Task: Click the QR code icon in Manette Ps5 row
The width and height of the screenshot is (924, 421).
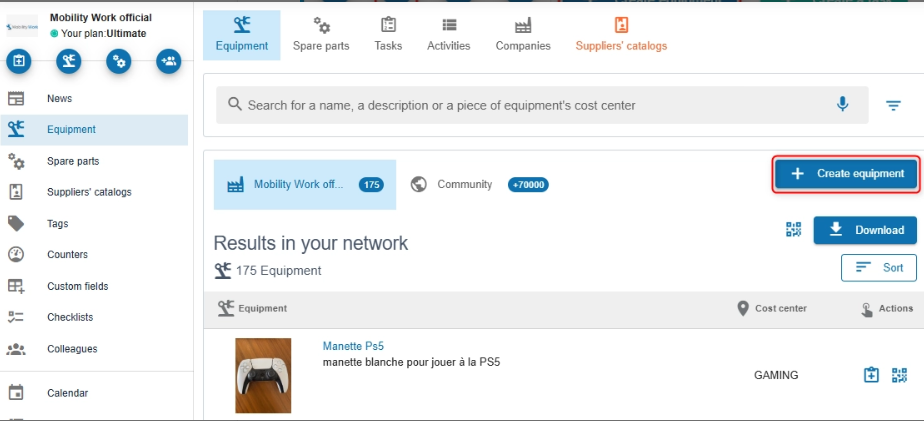Action: click(x=899, y=375)
